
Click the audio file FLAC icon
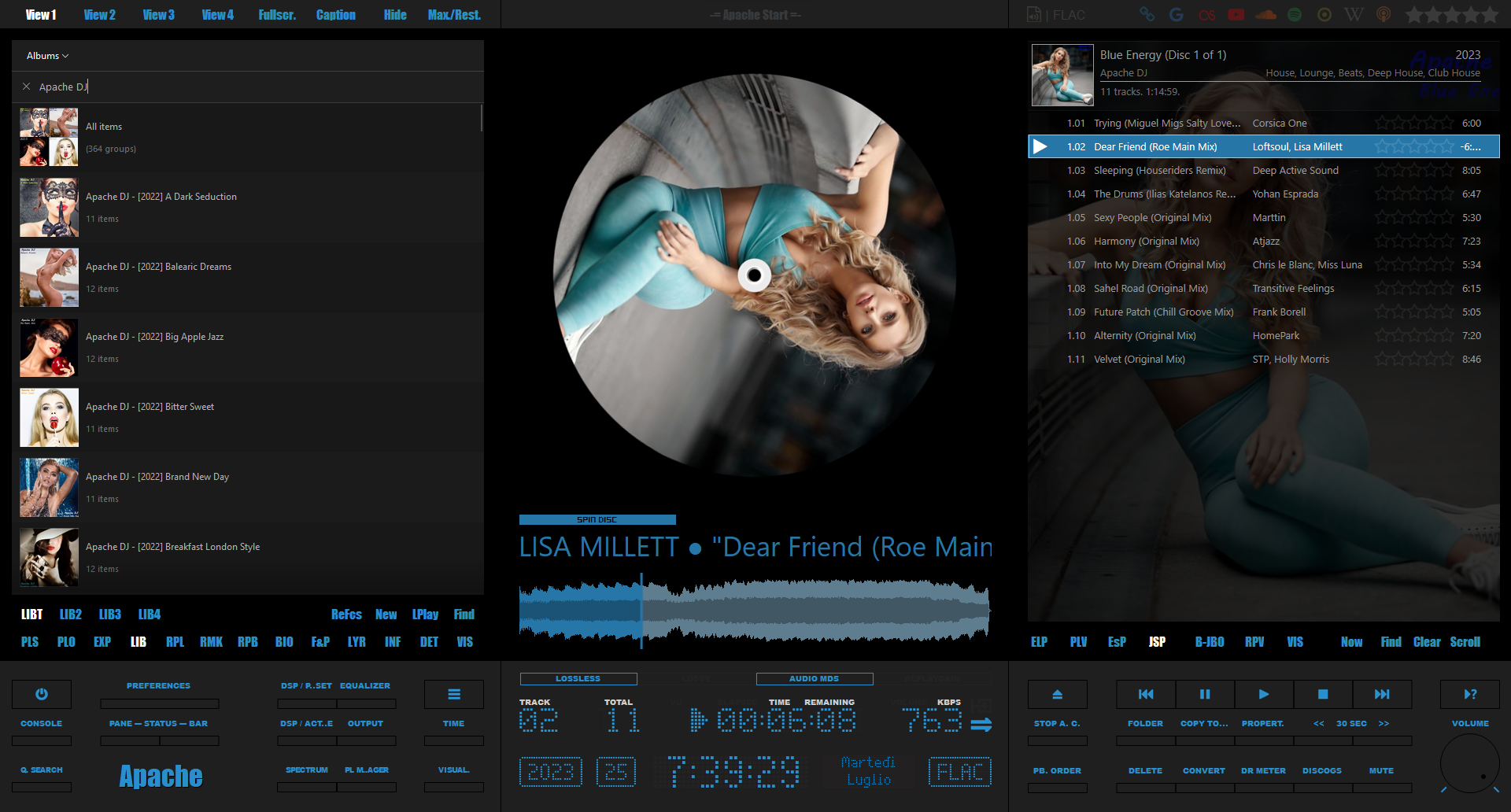(1034, 14)
